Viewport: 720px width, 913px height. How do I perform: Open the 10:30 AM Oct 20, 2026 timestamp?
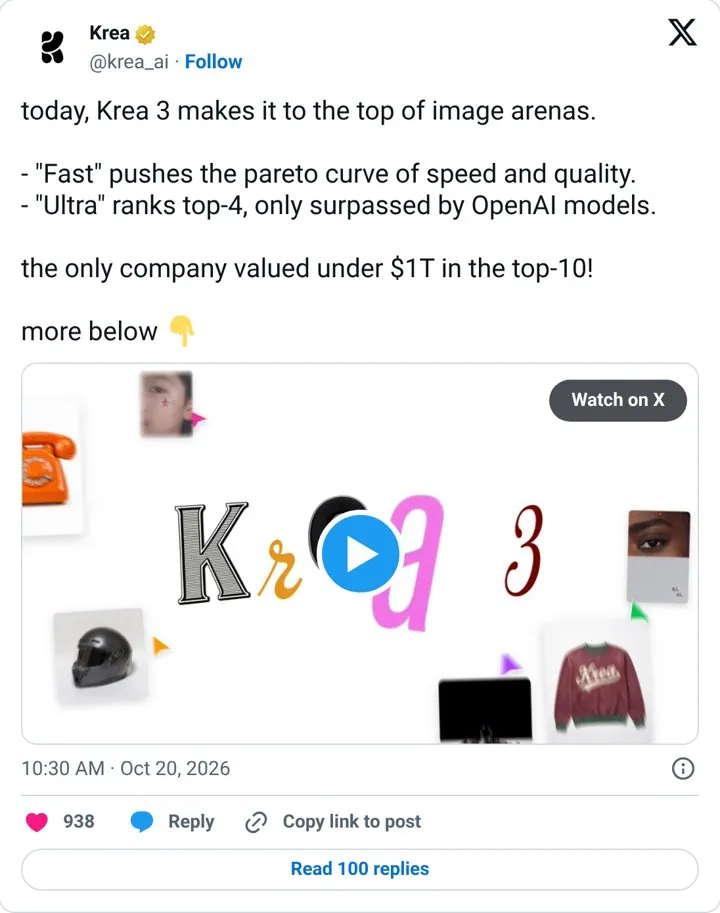click(x=126, y=769)
